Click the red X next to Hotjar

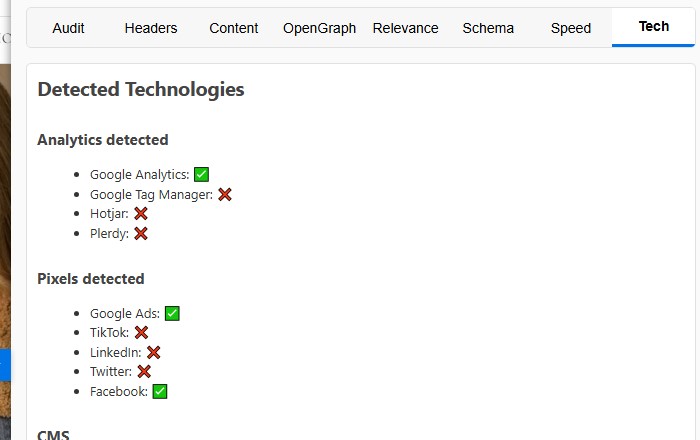141,214
